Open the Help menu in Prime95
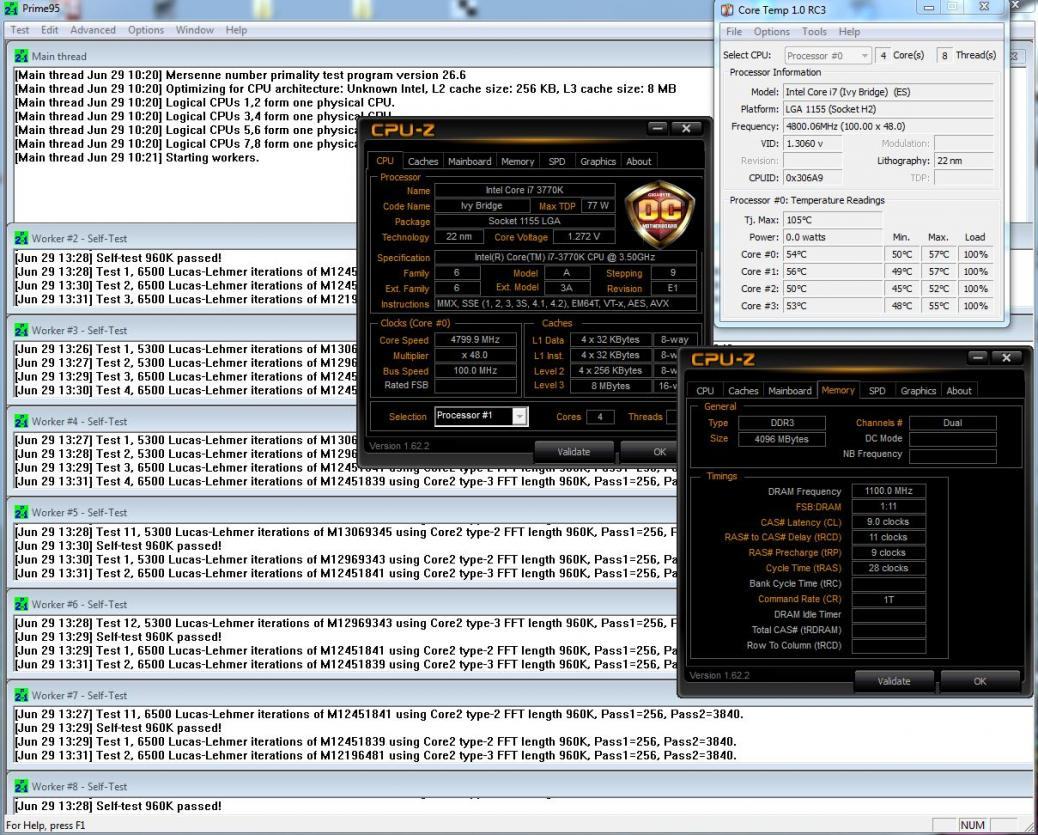The height and width of the screenshot is (835, 1038). 236,30
